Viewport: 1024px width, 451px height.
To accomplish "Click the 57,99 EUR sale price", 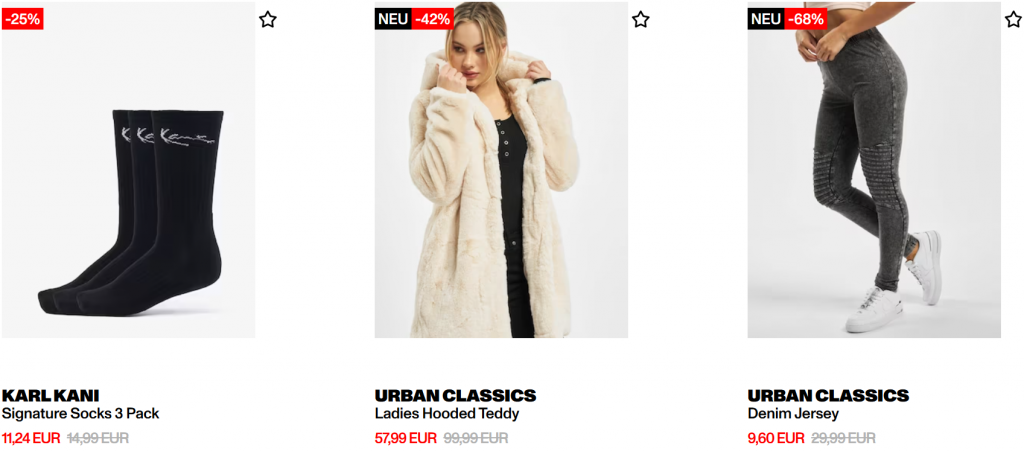I will coord(406,438).
